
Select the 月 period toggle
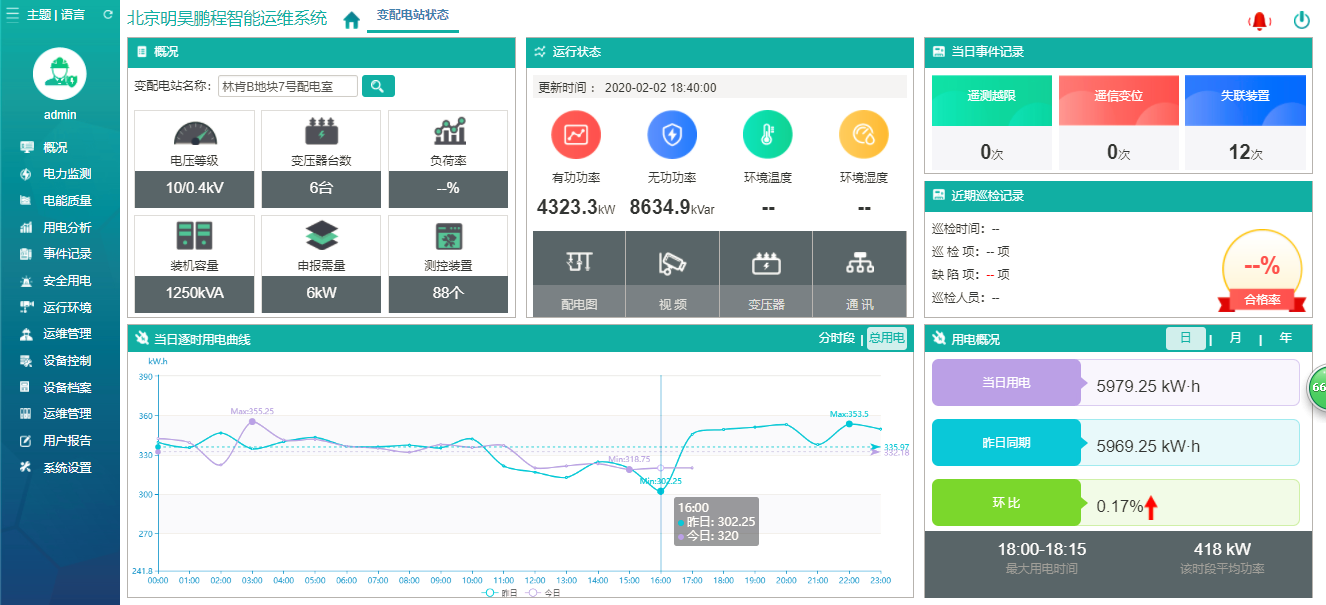click(1236, 338)
